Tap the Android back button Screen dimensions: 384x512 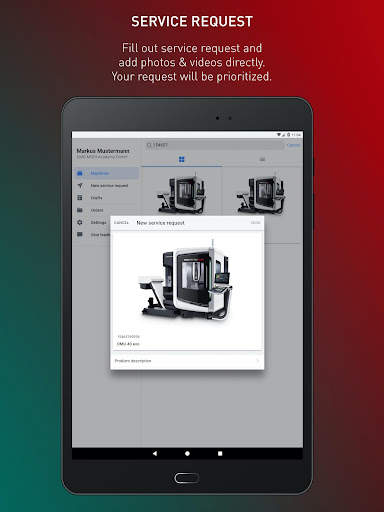tap(155, 453)
